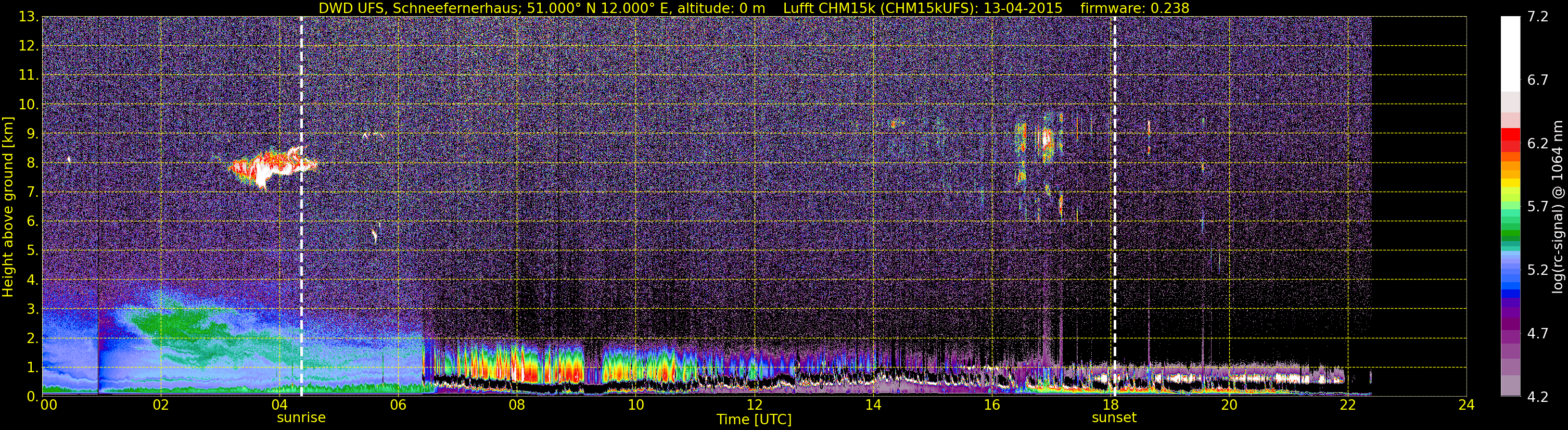
Task: Click the 'sunset' label below the time axis
Action: [1114, 418]
